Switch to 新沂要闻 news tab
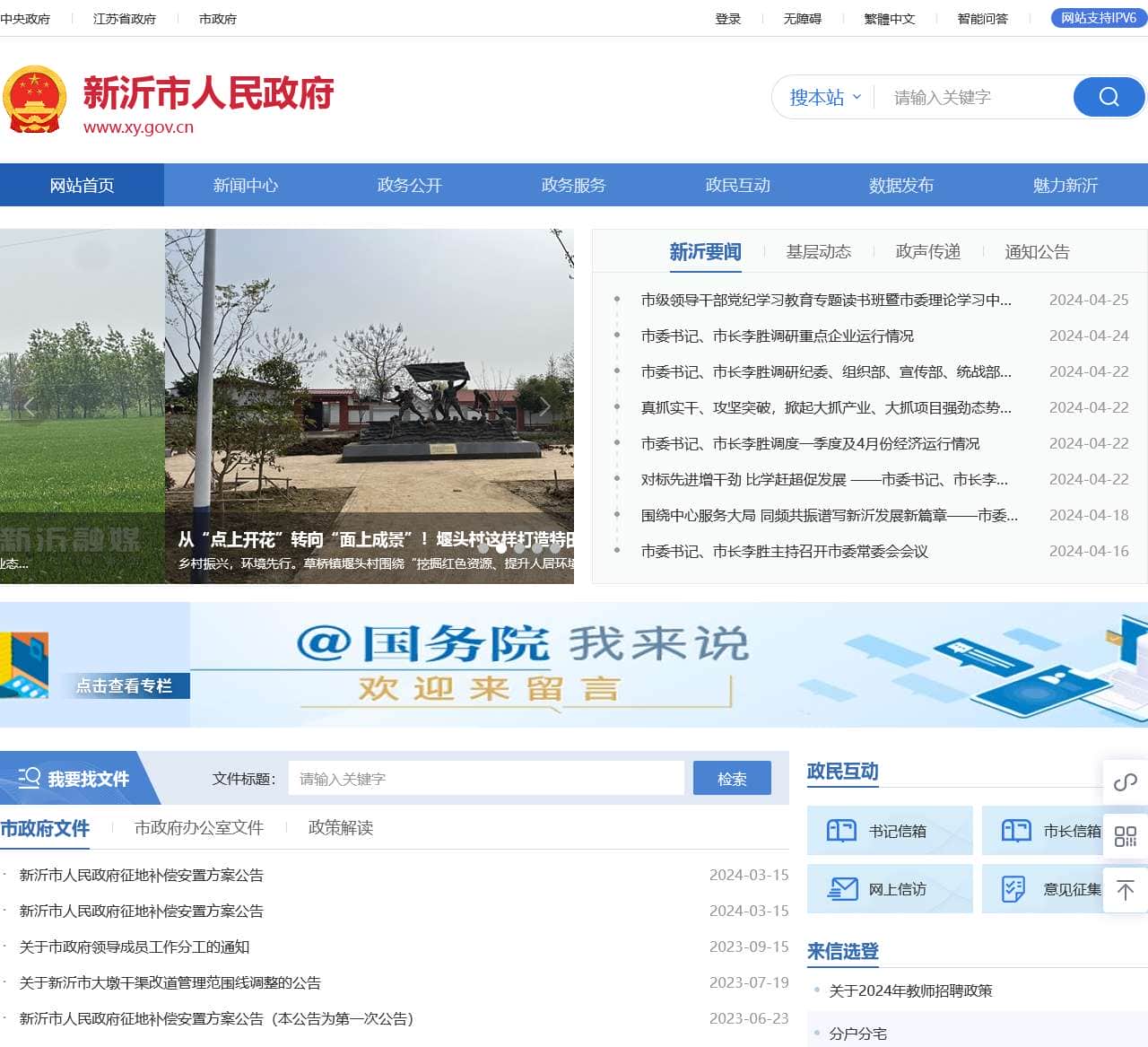 (x=706, y=252)
